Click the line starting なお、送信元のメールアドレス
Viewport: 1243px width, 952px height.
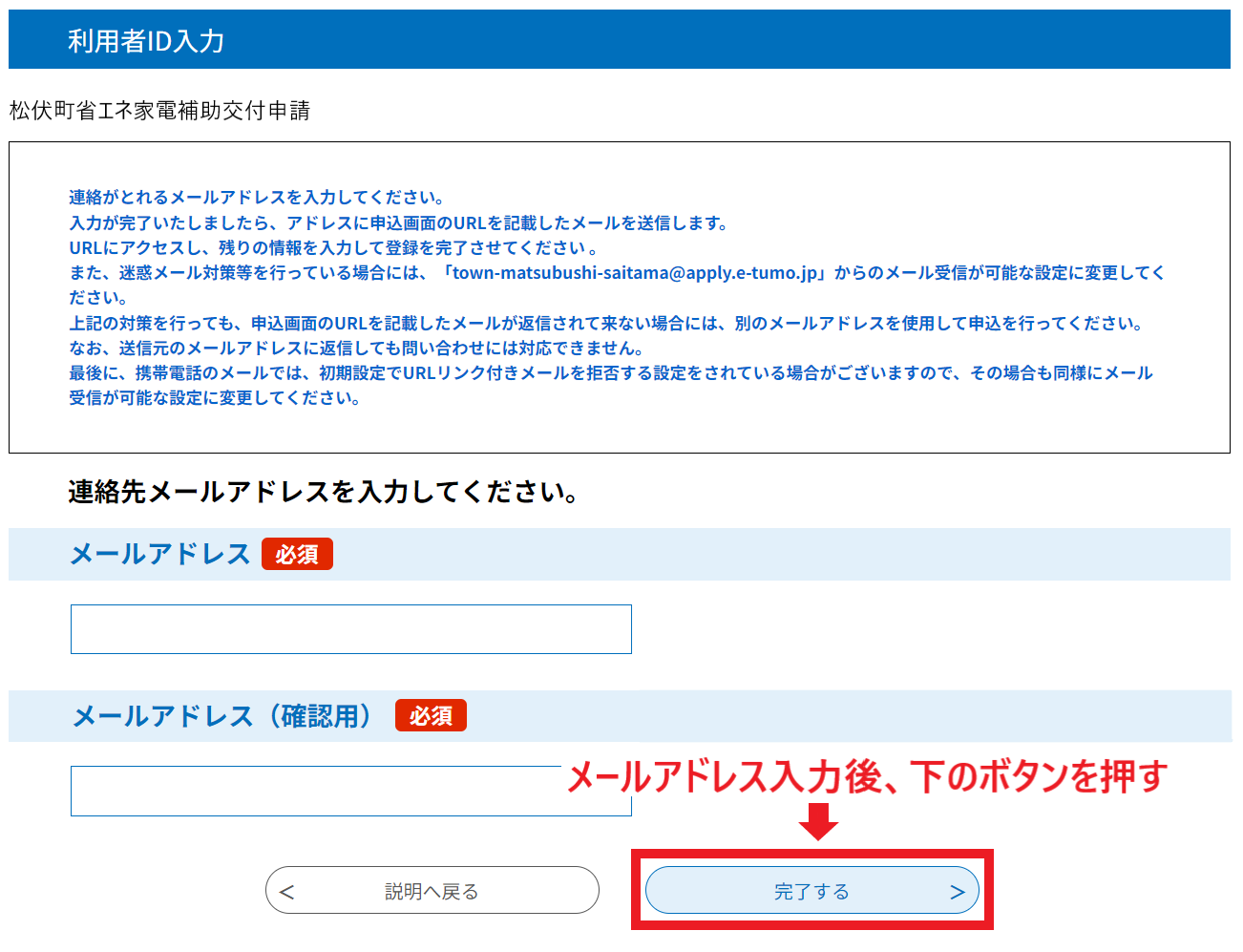pos(357,349)
